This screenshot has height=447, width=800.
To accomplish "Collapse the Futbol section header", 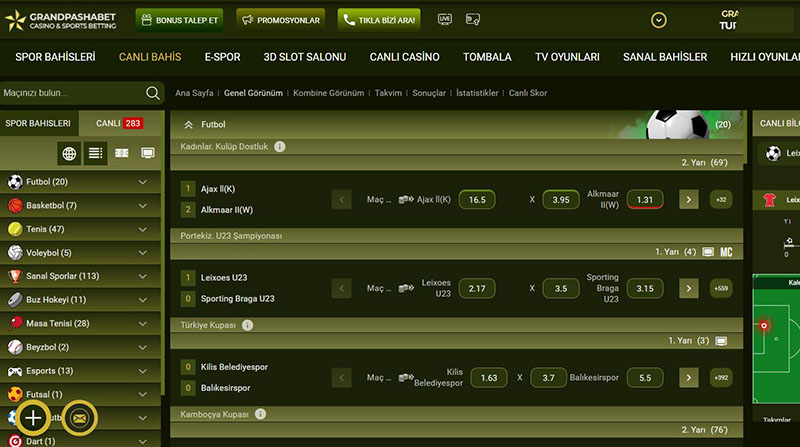I will point(188,125).
